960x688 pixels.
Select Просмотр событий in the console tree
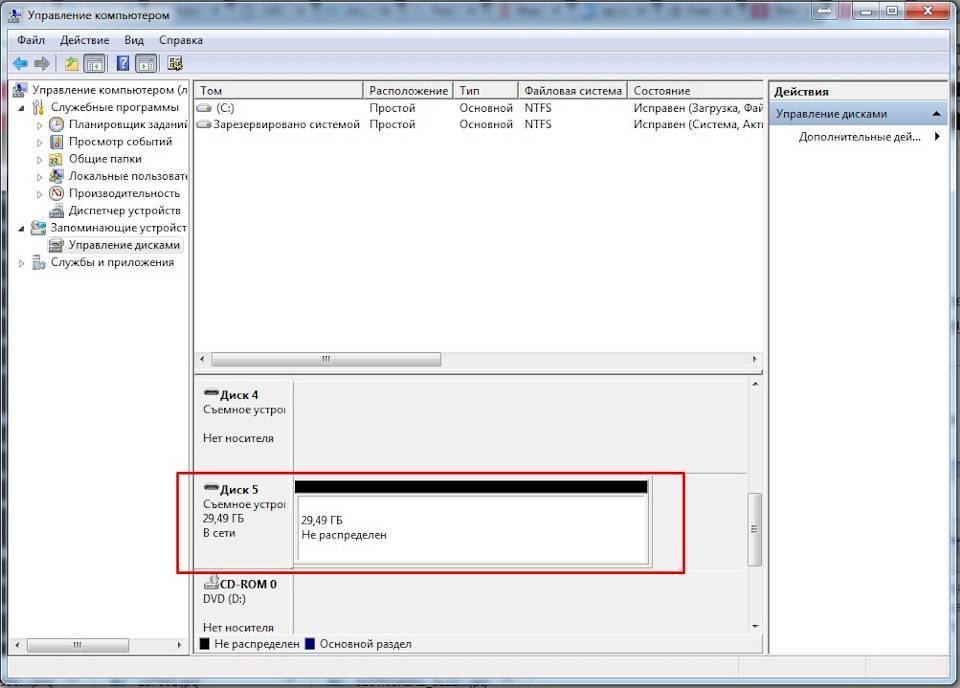(119, 142)
